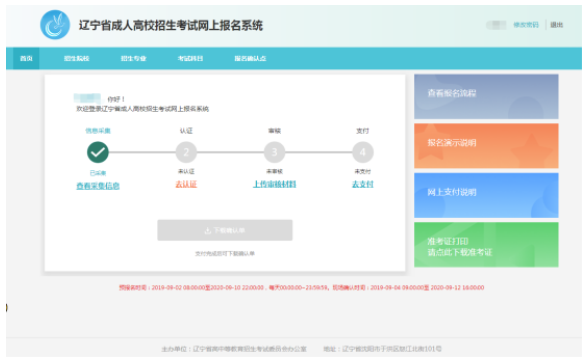587x360 pixels.
Task: Click the site title 辽宁省成人高校招生考试网上报名系统
Action: click(x=171, y=25)
